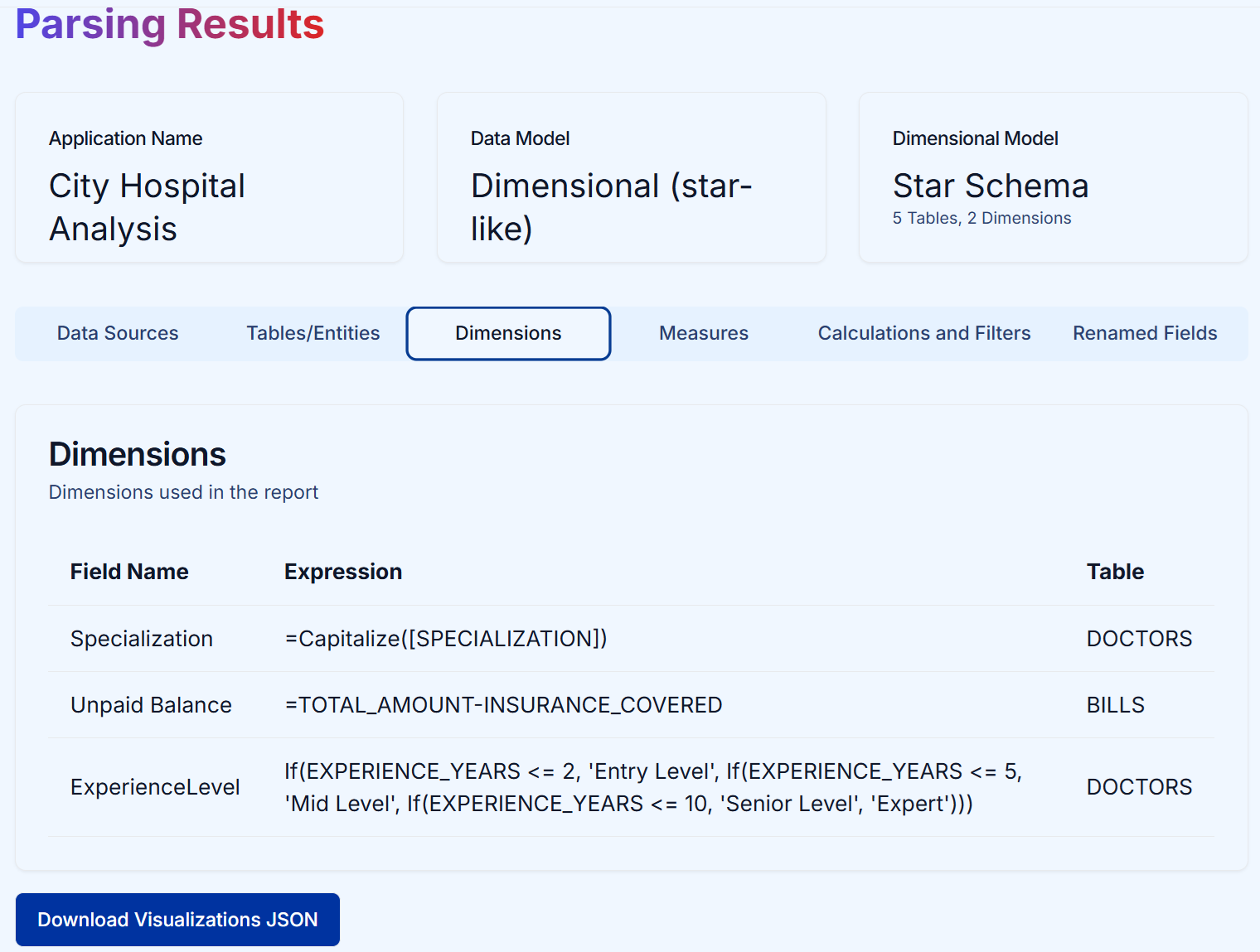
Task: Click the ExperienceLevel field name cell
Action: (155, 787)
